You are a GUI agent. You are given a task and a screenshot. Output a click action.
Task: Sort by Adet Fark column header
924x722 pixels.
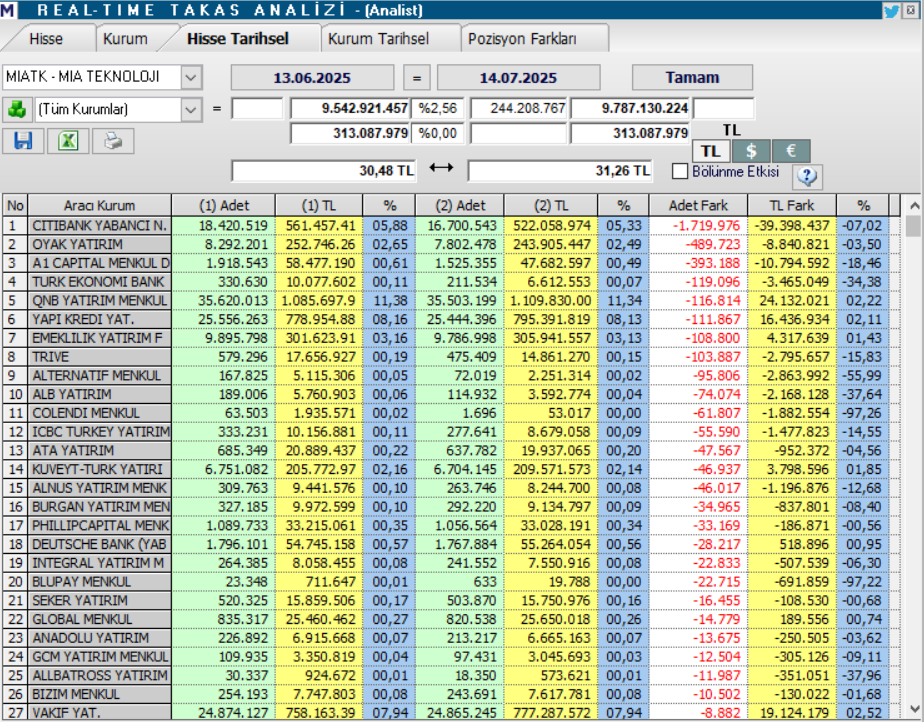698,206
